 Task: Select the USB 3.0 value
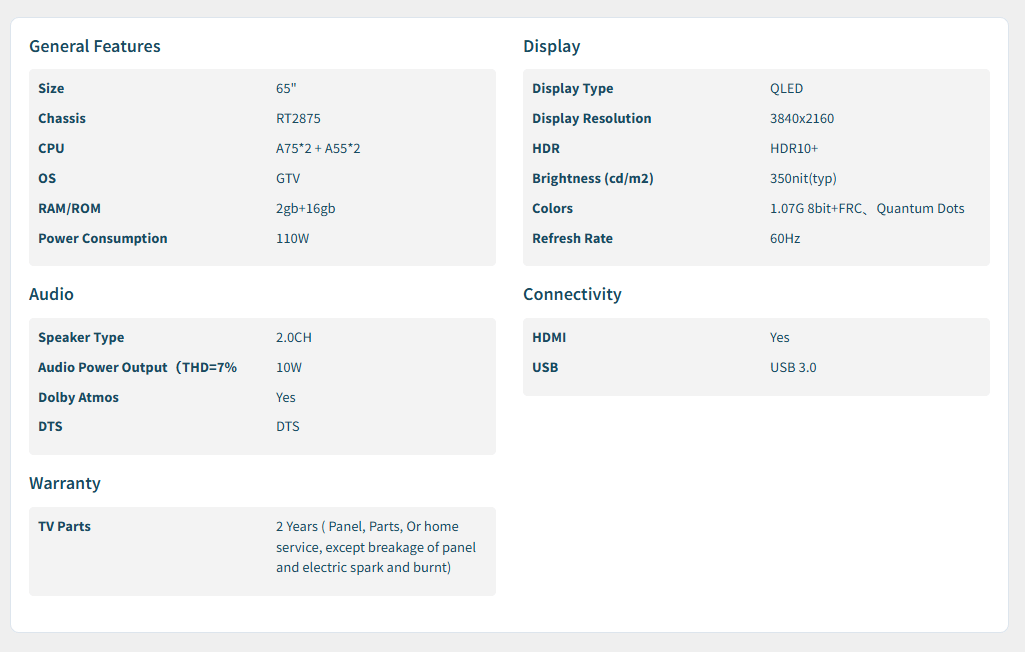point(793,367)
